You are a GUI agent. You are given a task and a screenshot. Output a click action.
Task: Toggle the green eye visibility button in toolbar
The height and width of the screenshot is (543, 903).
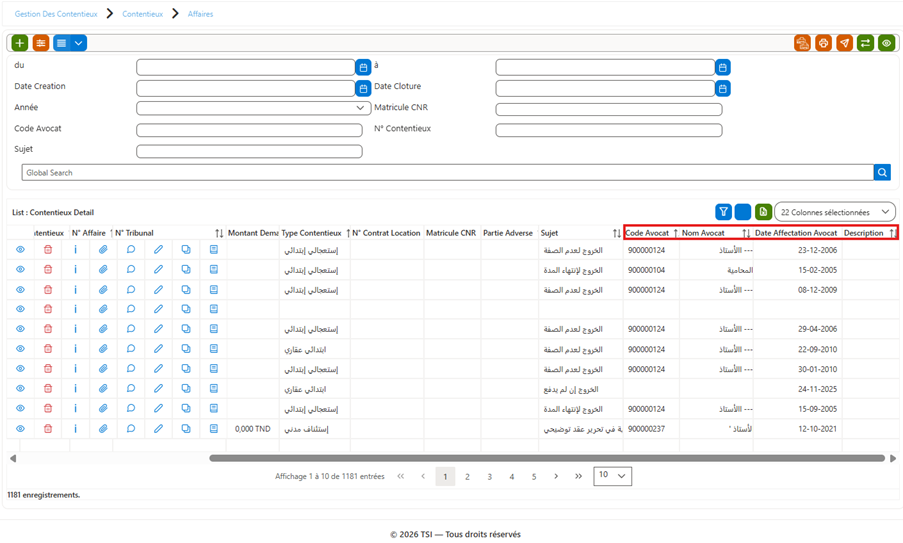pos(886,43)
